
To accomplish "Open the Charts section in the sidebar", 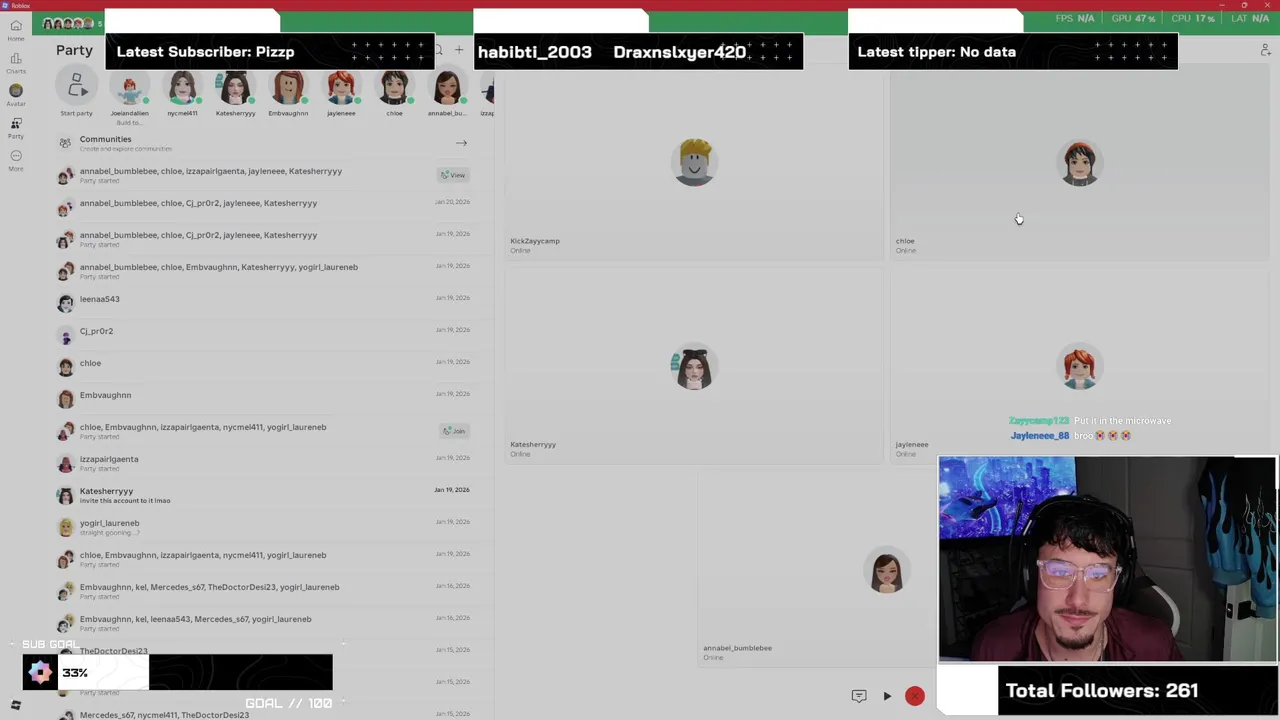I will pyautogui.click(x=16, y=63).
